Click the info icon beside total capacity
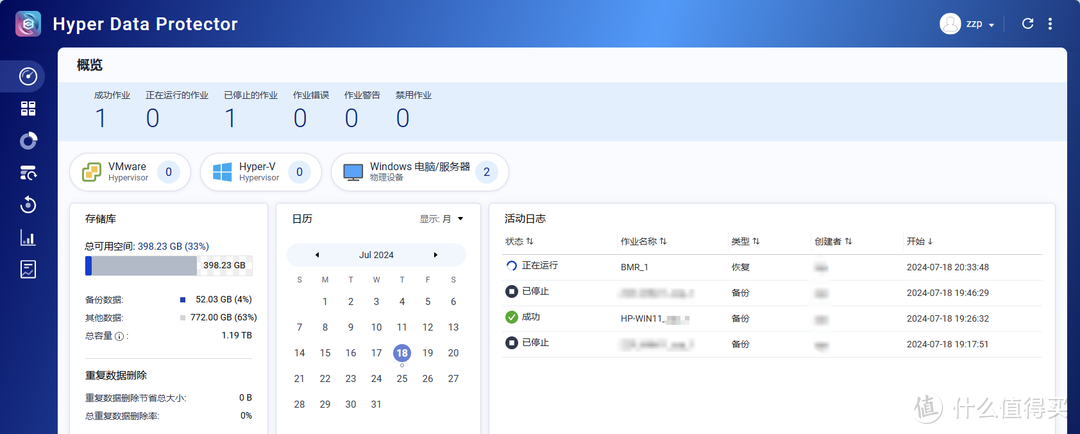 click(119, 336)
